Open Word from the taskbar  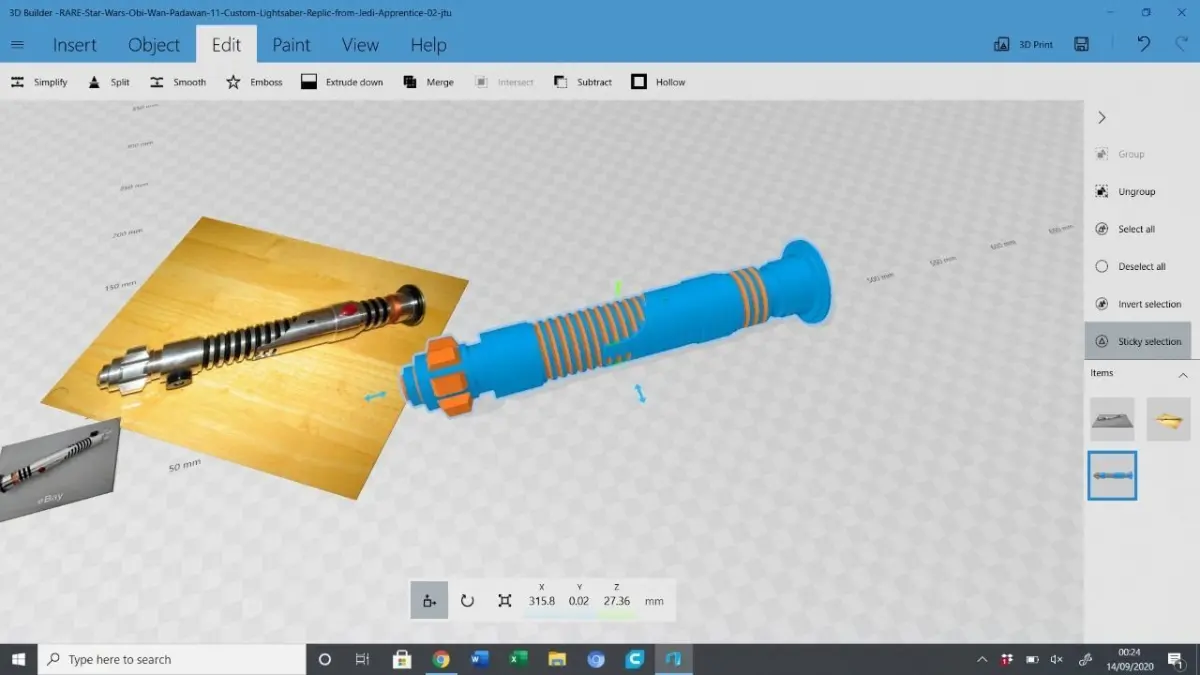(x=479, y=659)
